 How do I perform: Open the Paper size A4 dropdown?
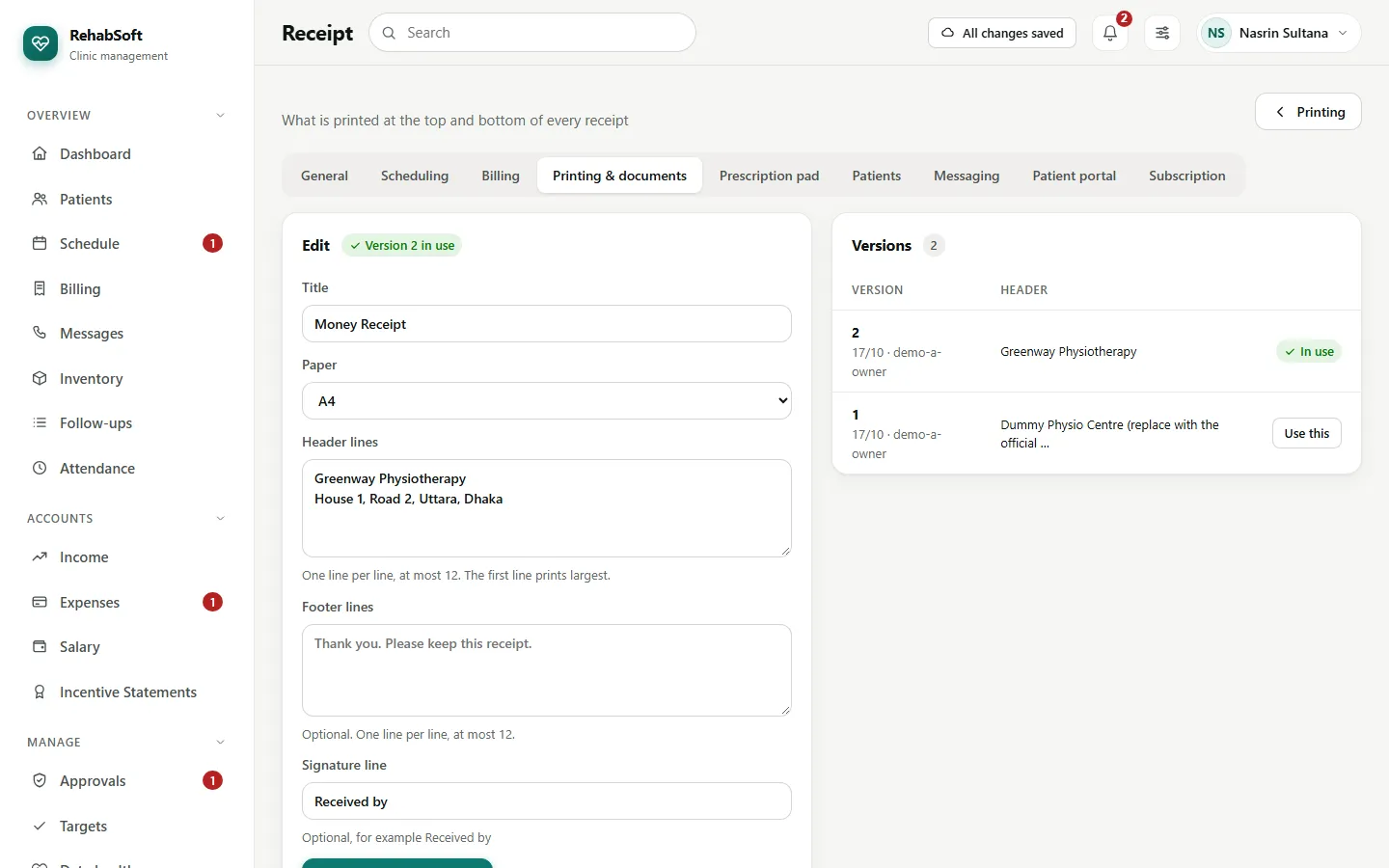[x=547, y=401]
